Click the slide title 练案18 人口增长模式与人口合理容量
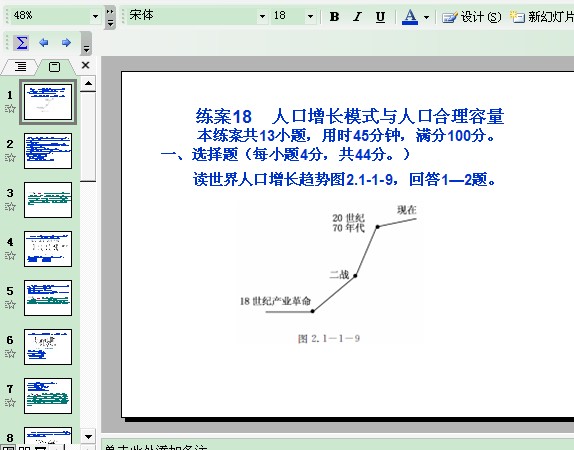Viewport: 574px width, 450px height. (x=350, y=116)
